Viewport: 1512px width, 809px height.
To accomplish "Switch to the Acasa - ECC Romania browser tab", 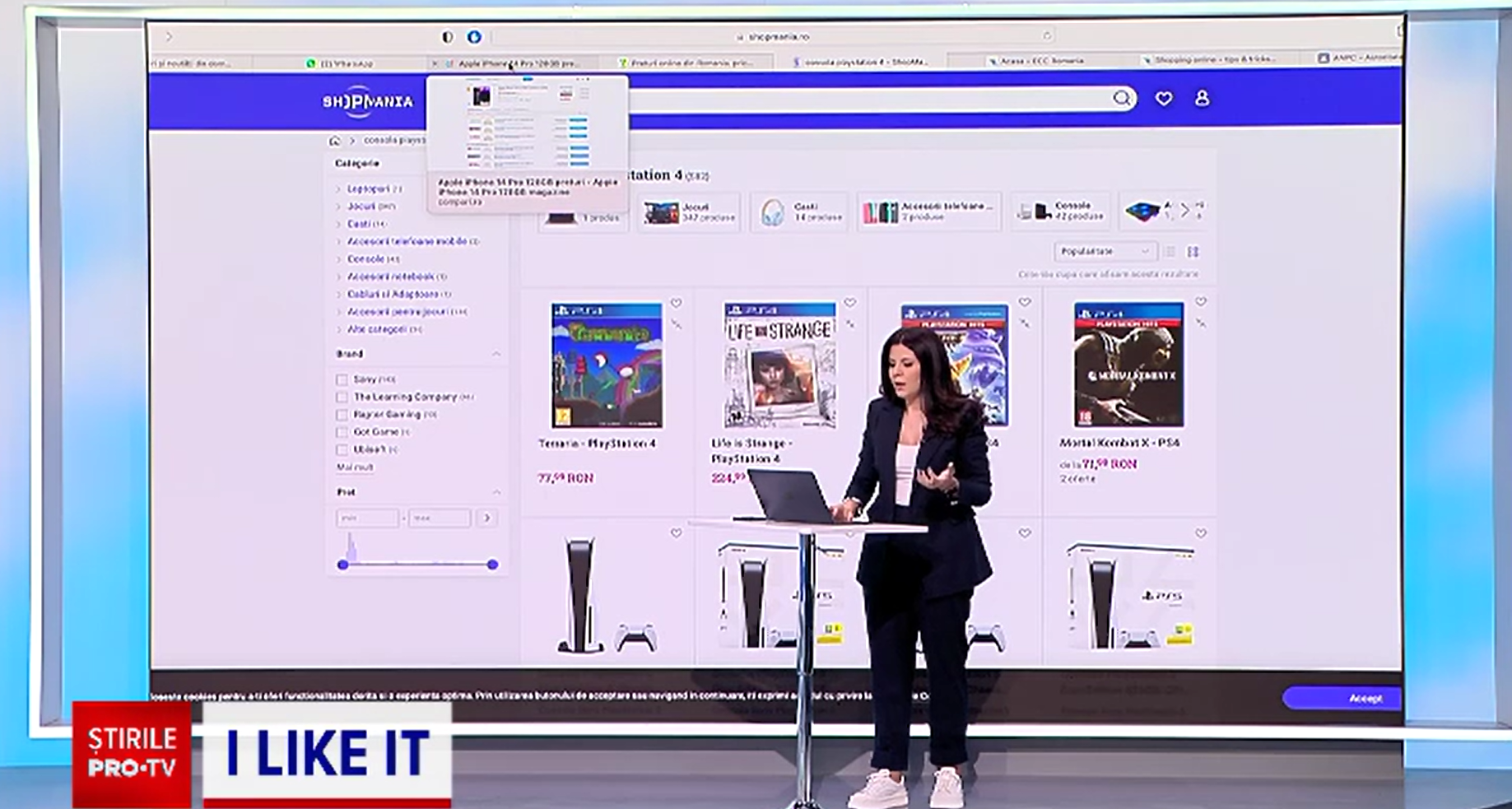I will coord(1041,60).
